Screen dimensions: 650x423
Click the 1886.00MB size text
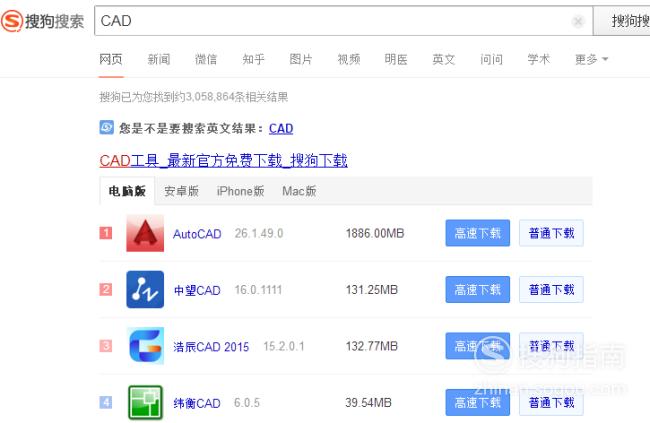click(x=375, y=233)
